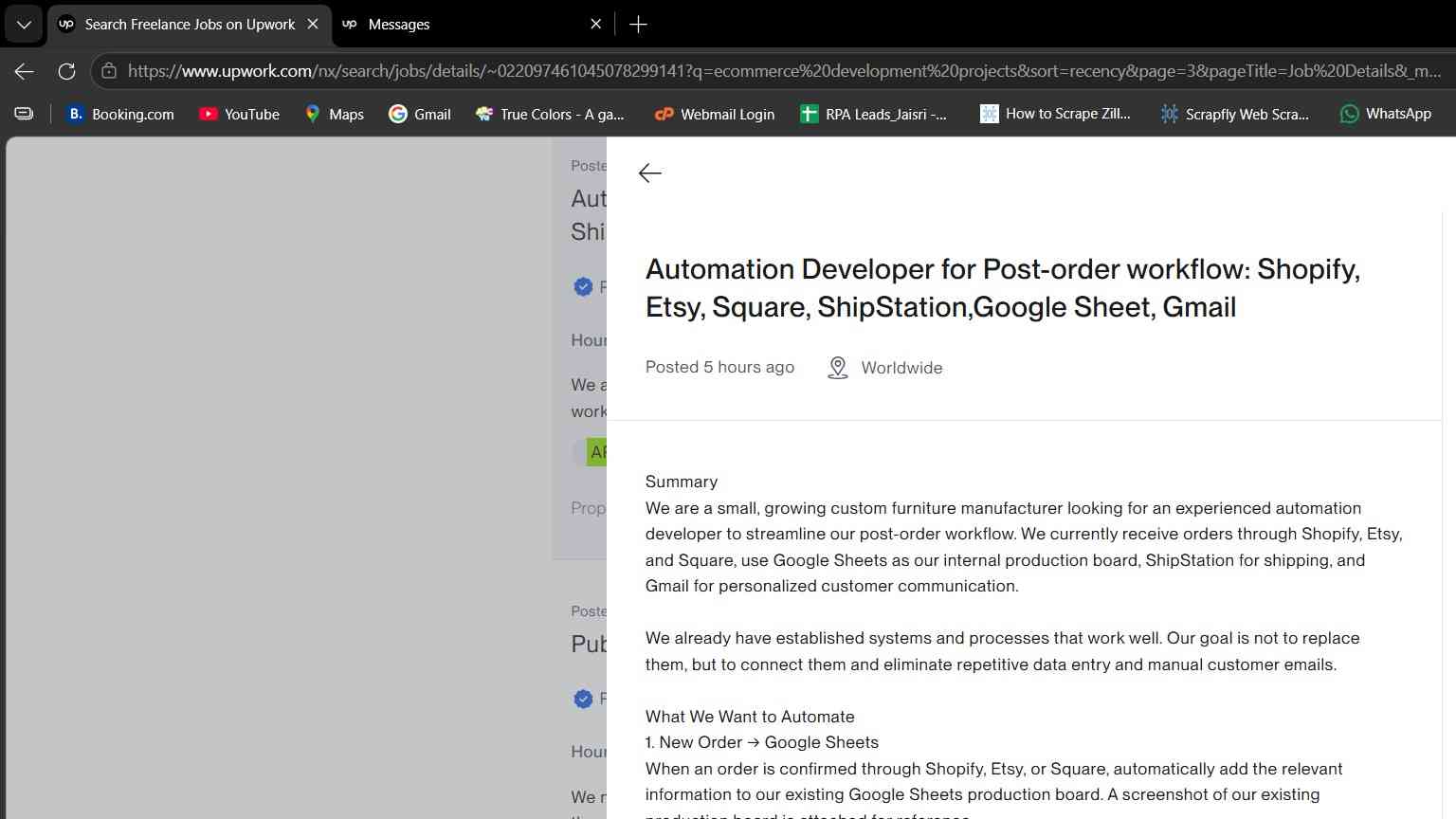Click the Worldwide location pin icon
This screenshot has width=1456, height=819.
tap(837, 368)
